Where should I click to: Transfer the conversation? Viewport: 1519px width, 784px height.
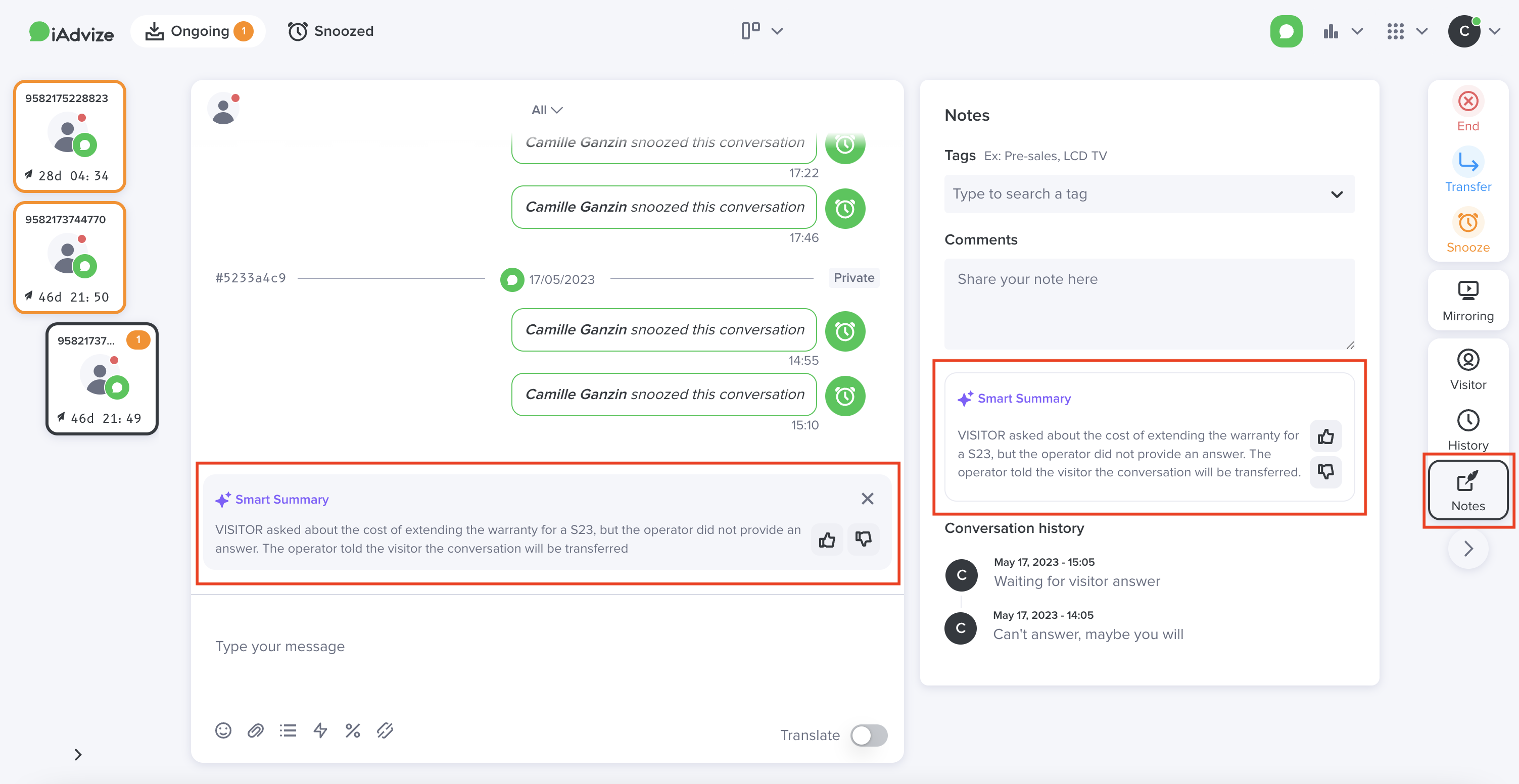click(1467, 170)
